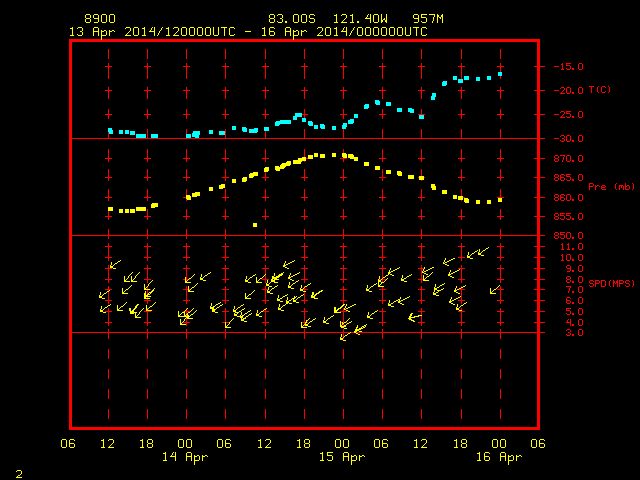Click station ID 8900 in the header

[x=100, y=19]
